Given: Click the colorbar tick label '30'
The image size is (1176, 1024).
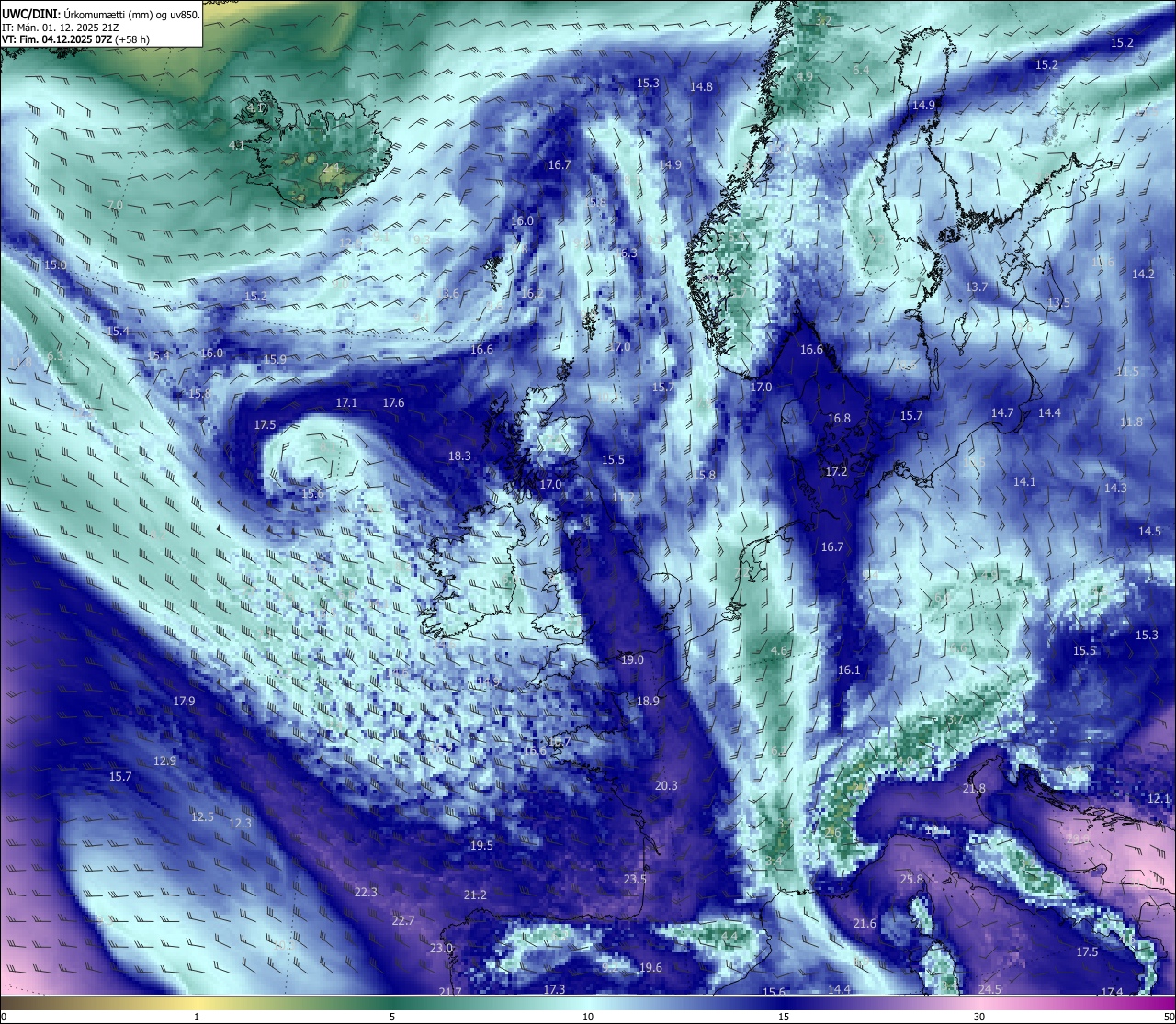Looking at the screenshot, I should click(x=979, y=1016).
